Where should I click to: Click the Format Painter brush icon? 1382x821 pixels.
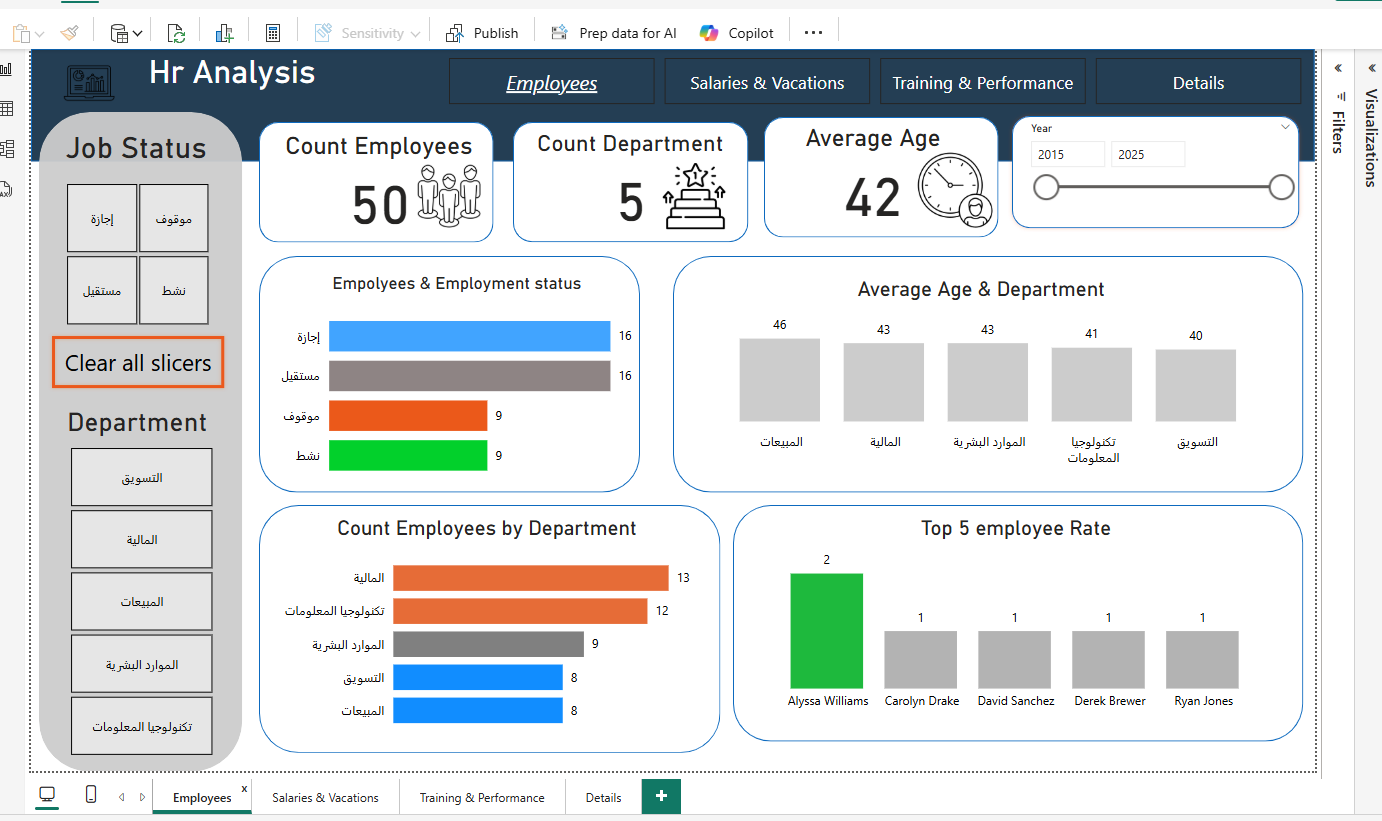pos(69,33)
